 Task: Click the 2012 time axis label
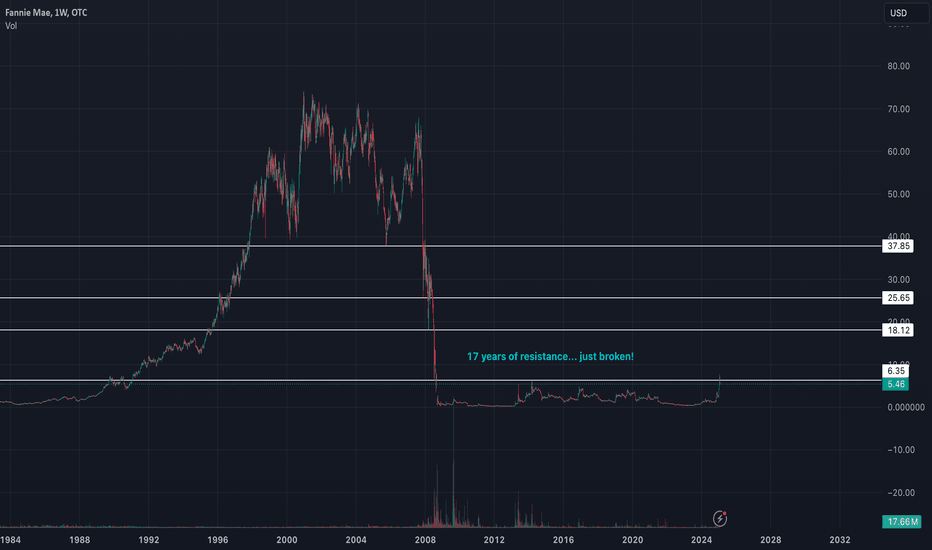[x=494, y=540]
